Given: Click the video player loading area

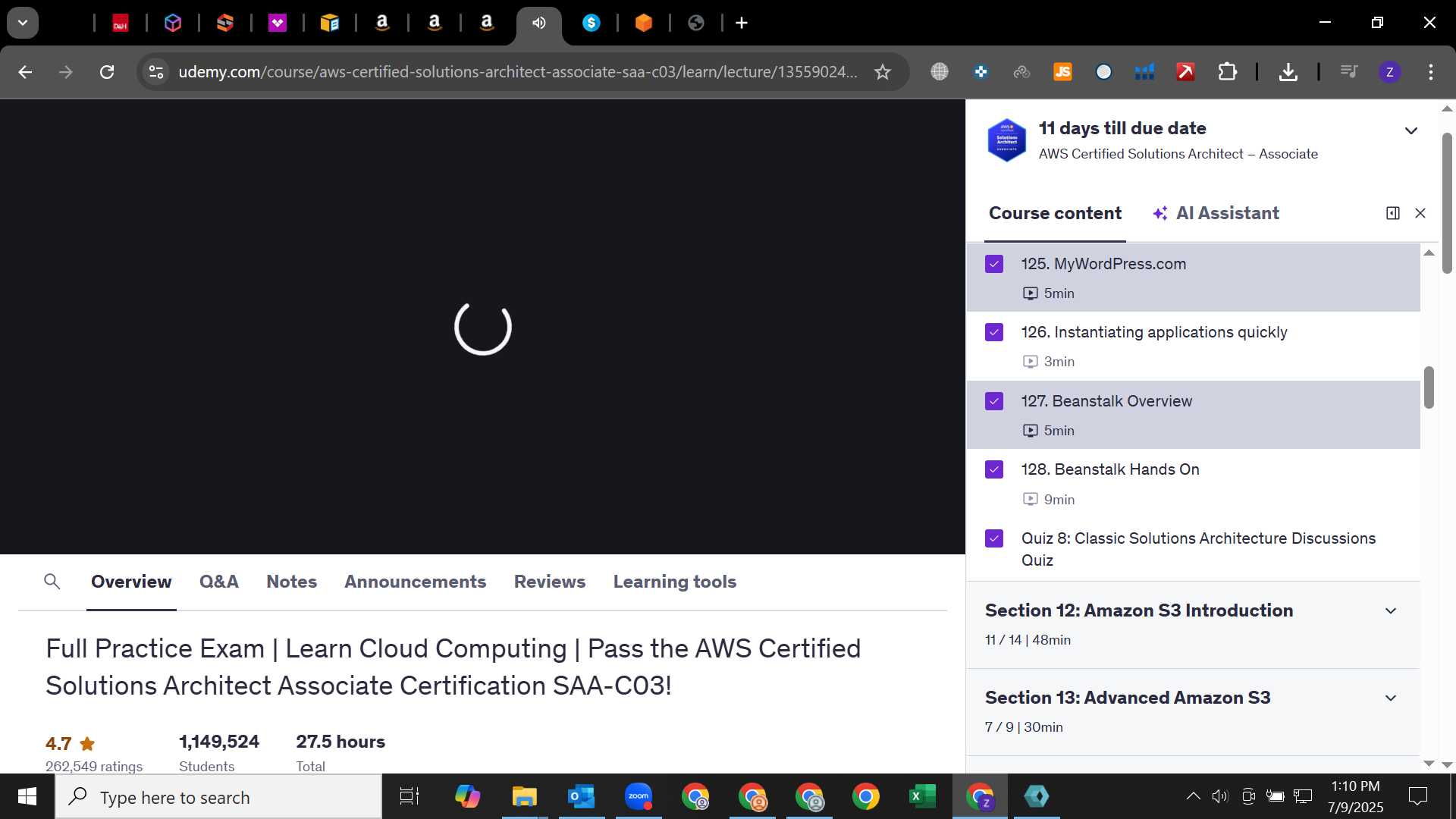Looking at the screenshot, I should (482, 327).
